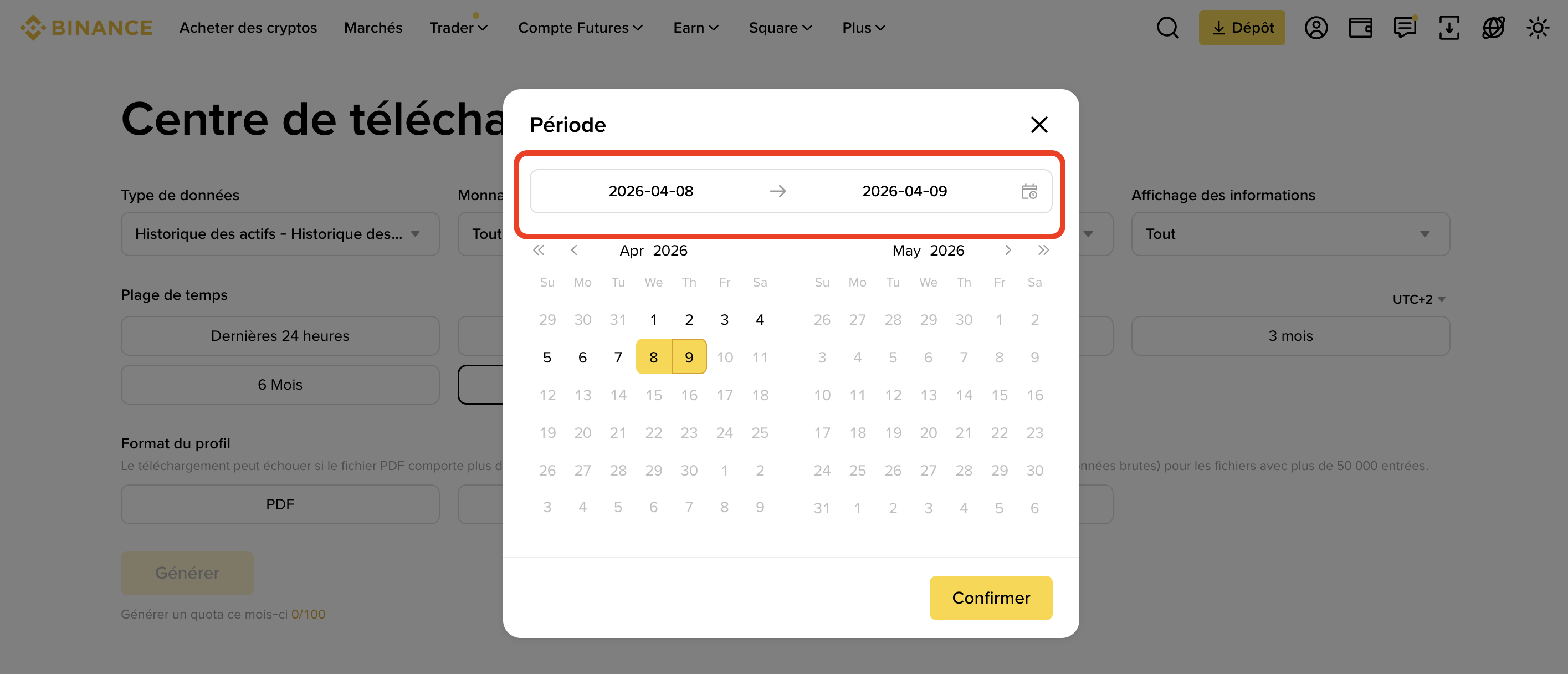Go to previous month in calendar
Viewport: 1568px width, 674px height.
[x=574, y=250]
